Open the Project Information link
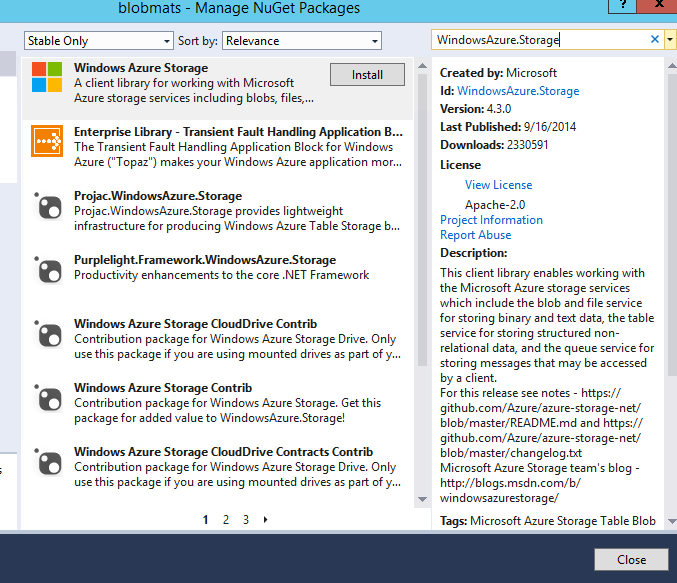677x583 pixels. click(x=491, y=220)
